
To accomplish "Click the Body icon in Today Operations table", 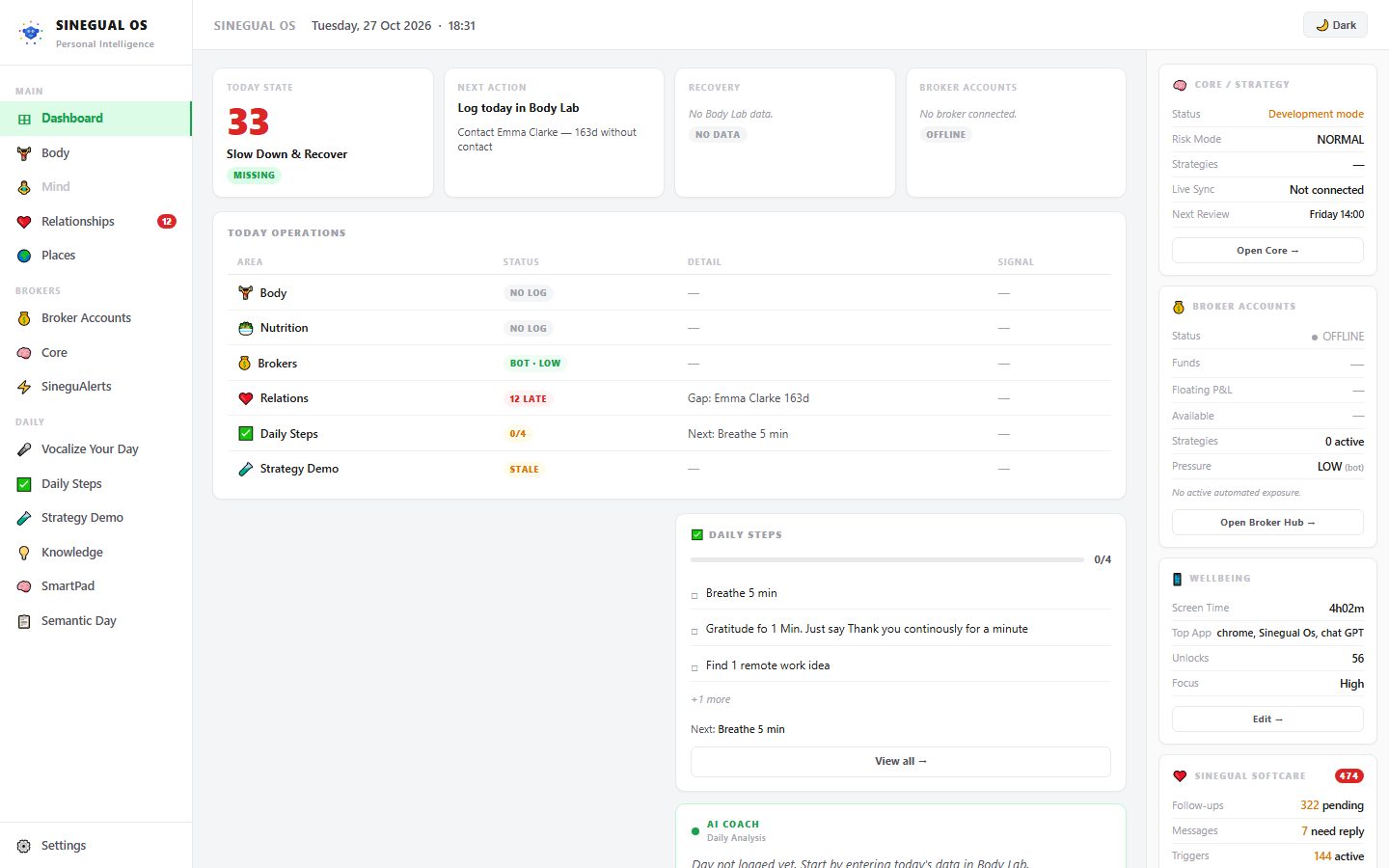I will (246, 292).
